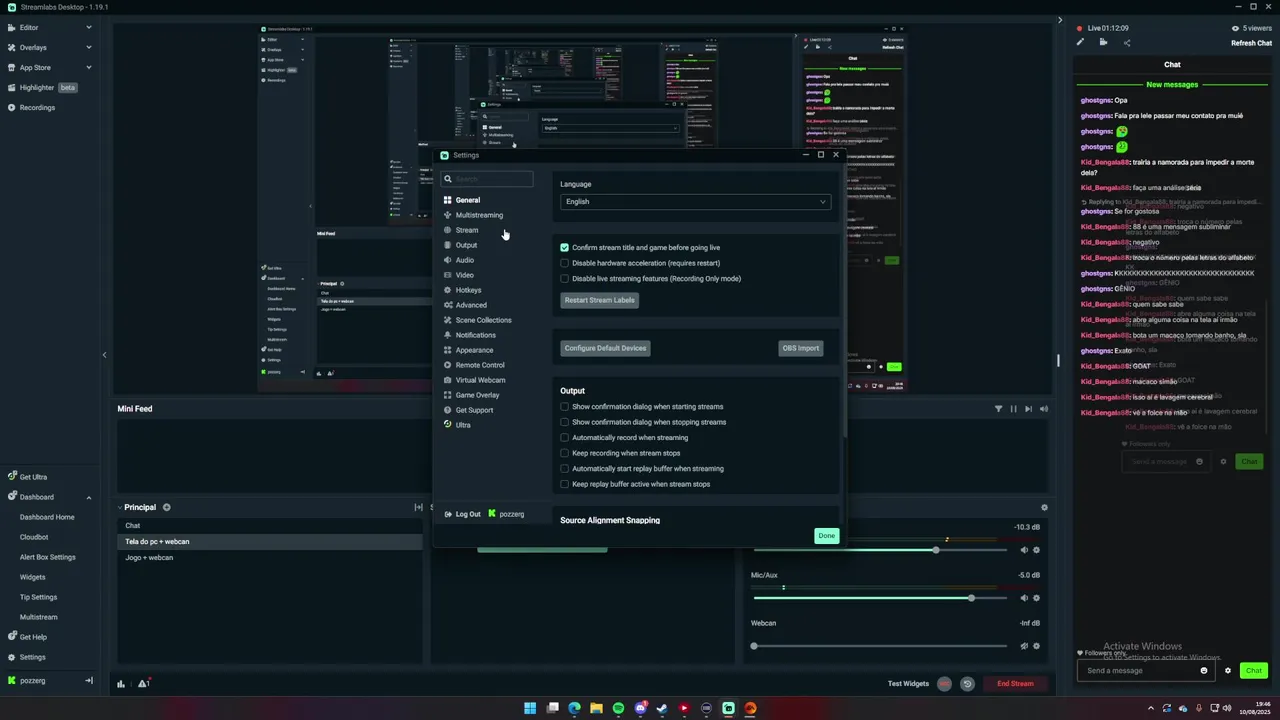Enable confirmation dialog when stopping streams
The height and width of the screenshot is (720, 1280).
564,422
